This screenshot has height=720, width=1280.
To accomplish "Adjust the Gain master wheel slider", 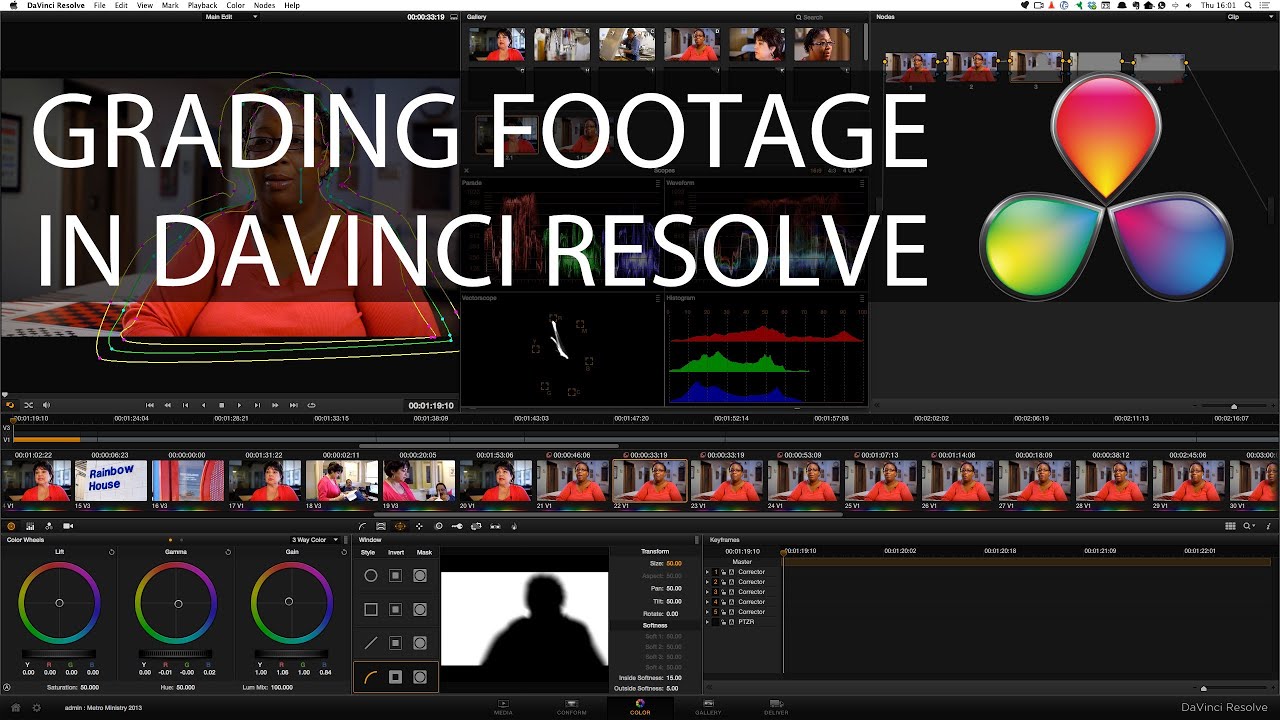I will (291, 654).
